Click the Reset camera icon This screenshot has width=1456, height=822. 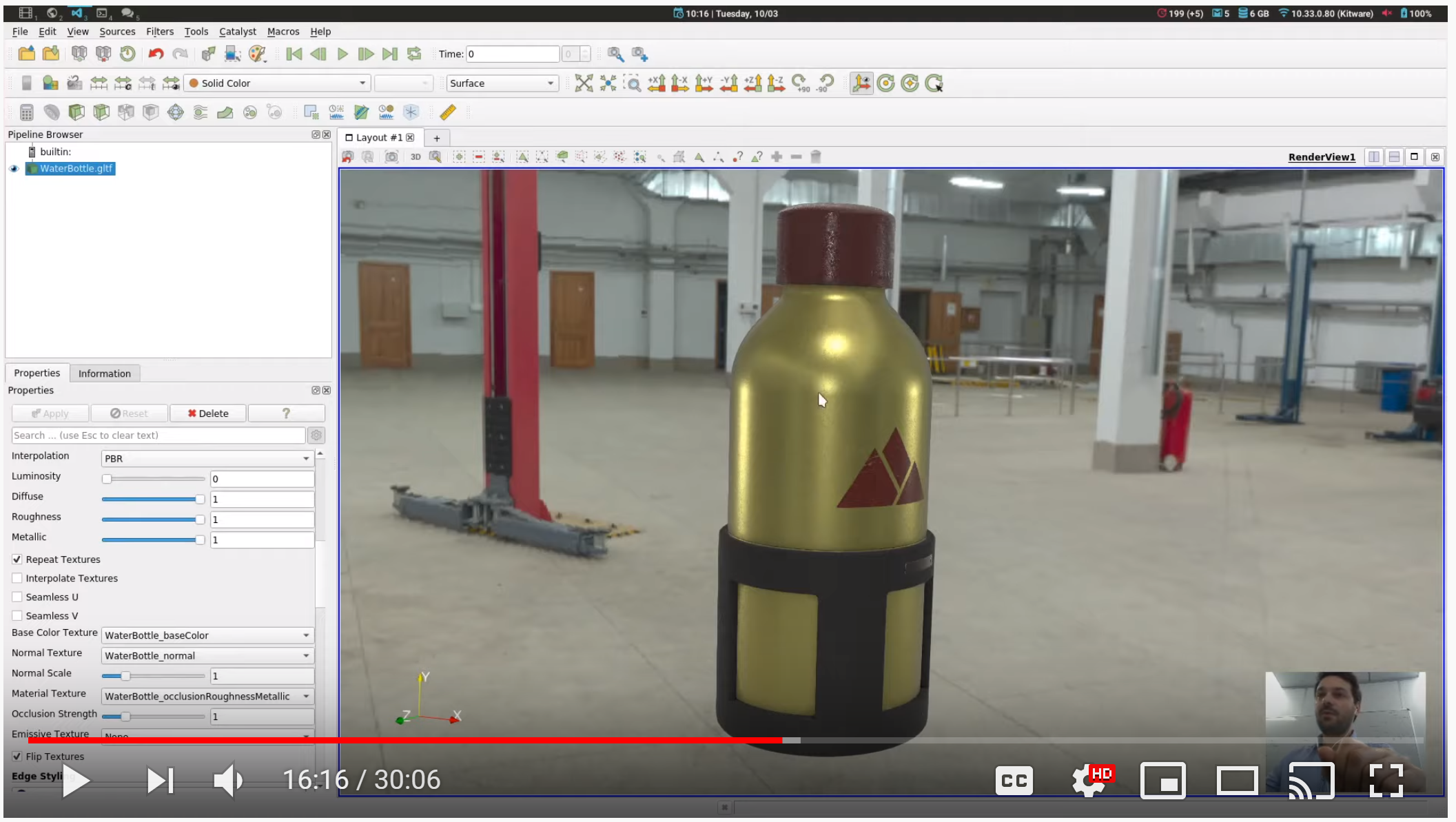click(x=584, y=83)
